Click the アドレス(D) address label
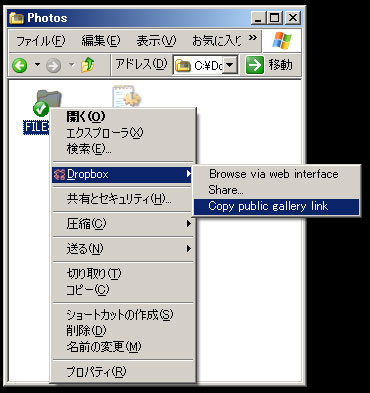Viewport: 370px width, 393px height. coord(141,64)
